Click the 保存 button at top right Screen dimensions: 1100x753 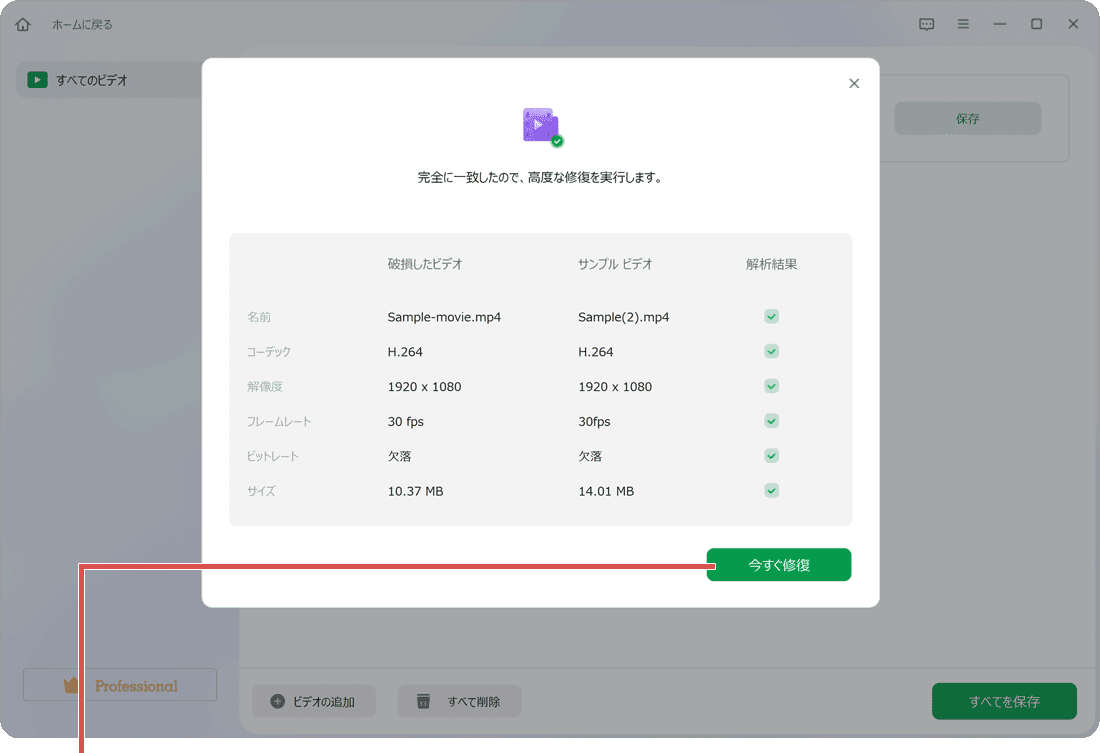[966, 117]
